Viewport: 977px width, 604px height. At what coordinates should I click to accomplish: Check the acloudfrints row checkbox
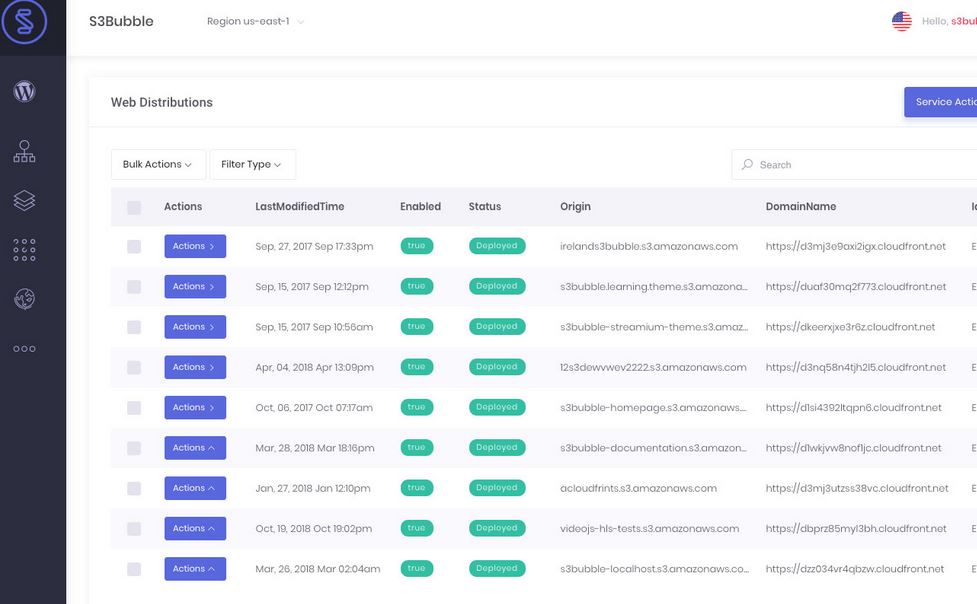[x=134, y=488]
